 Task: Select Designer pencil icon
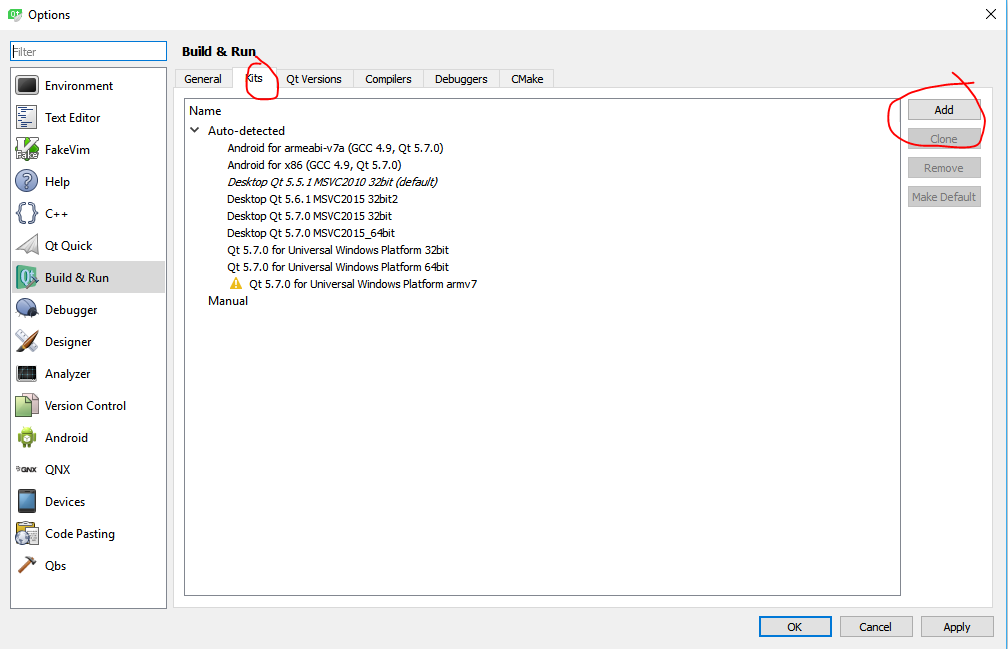point(27,342)
